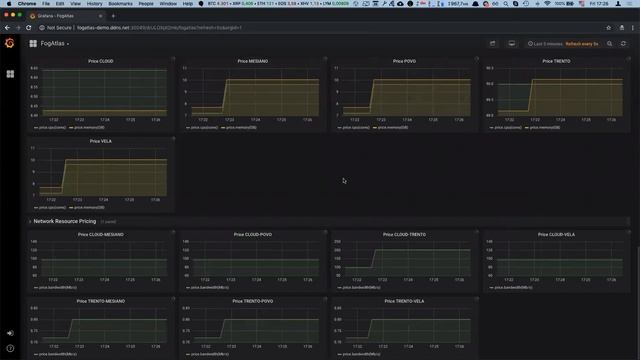Open Spotlight search in the macOS menu bar

pos(506,3)
